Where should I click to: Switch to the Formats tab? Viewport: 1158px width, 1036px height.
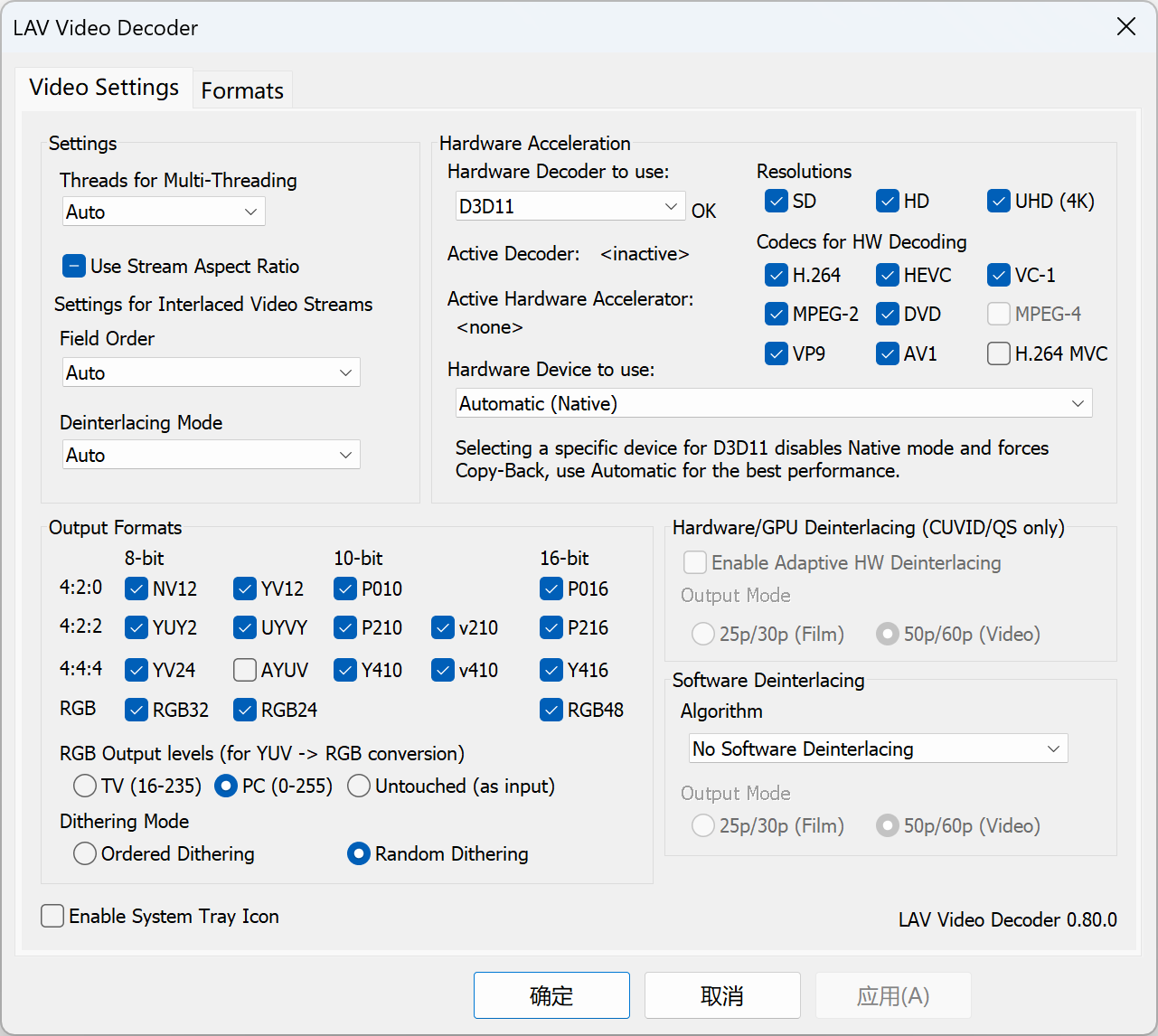(242, 90)
